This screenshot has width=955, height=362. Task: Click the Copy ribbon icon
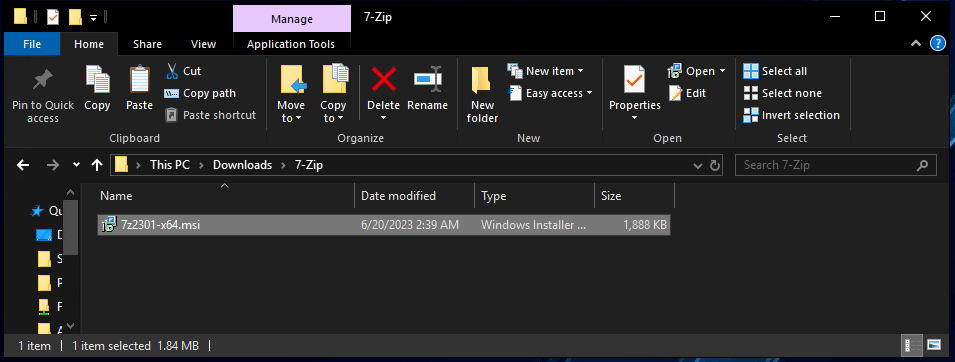[x=97, y=80]
